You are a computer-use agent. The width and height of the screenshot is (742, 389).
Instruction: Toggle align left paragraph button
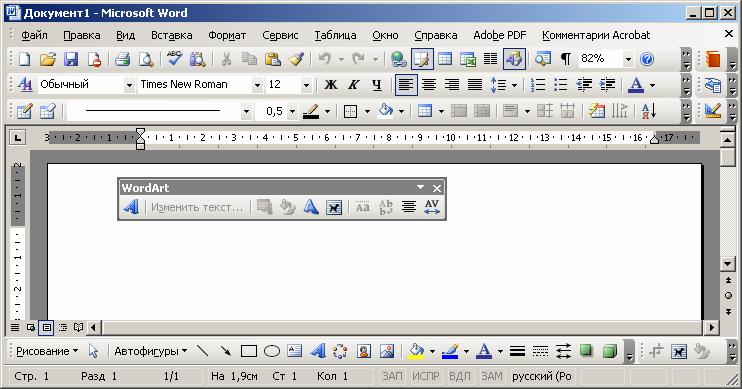click(x=406, y=85)
